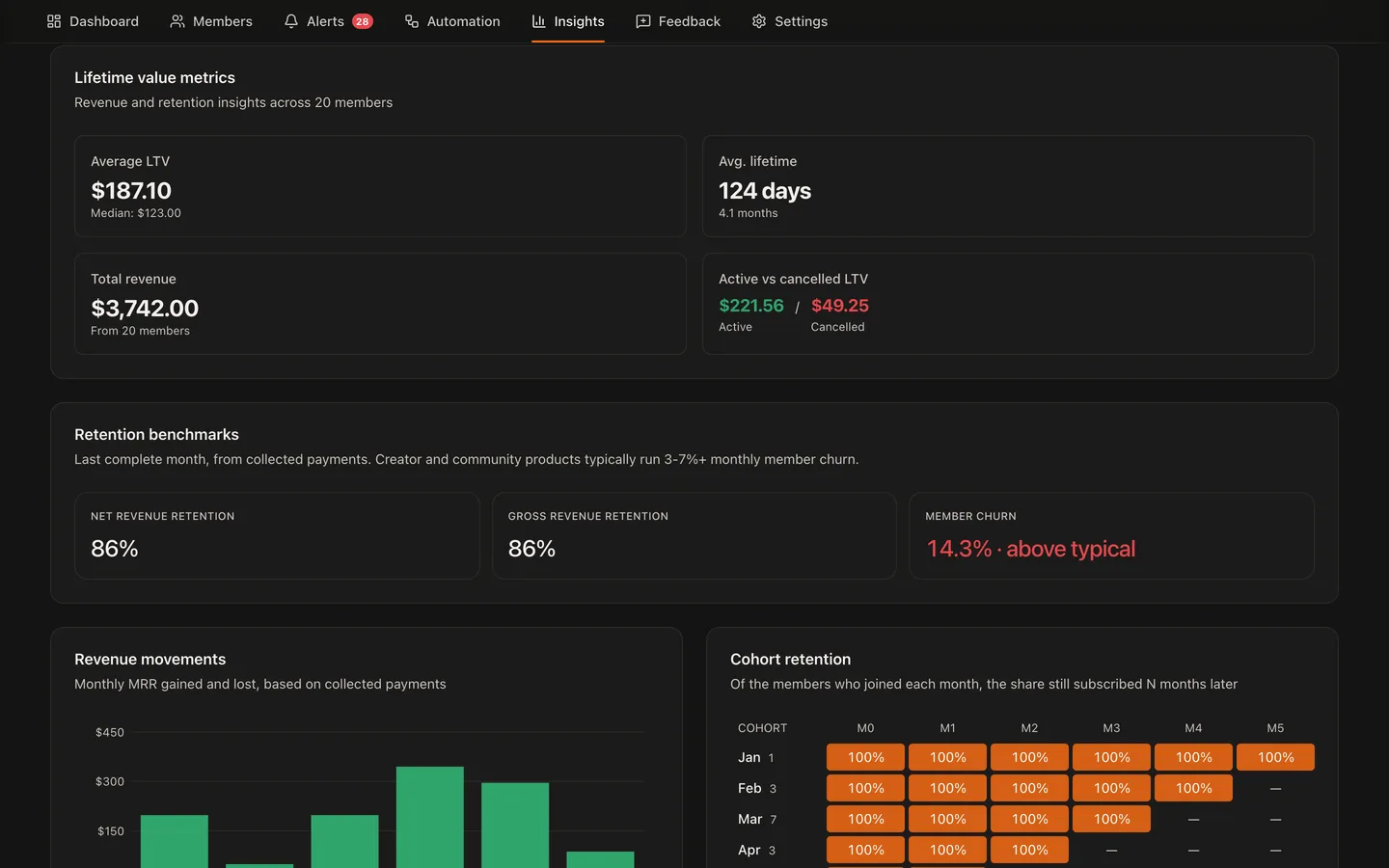Click the $150 axis label
The image size is (1389, 868).
pyautogui.click(x=110, y=831)
